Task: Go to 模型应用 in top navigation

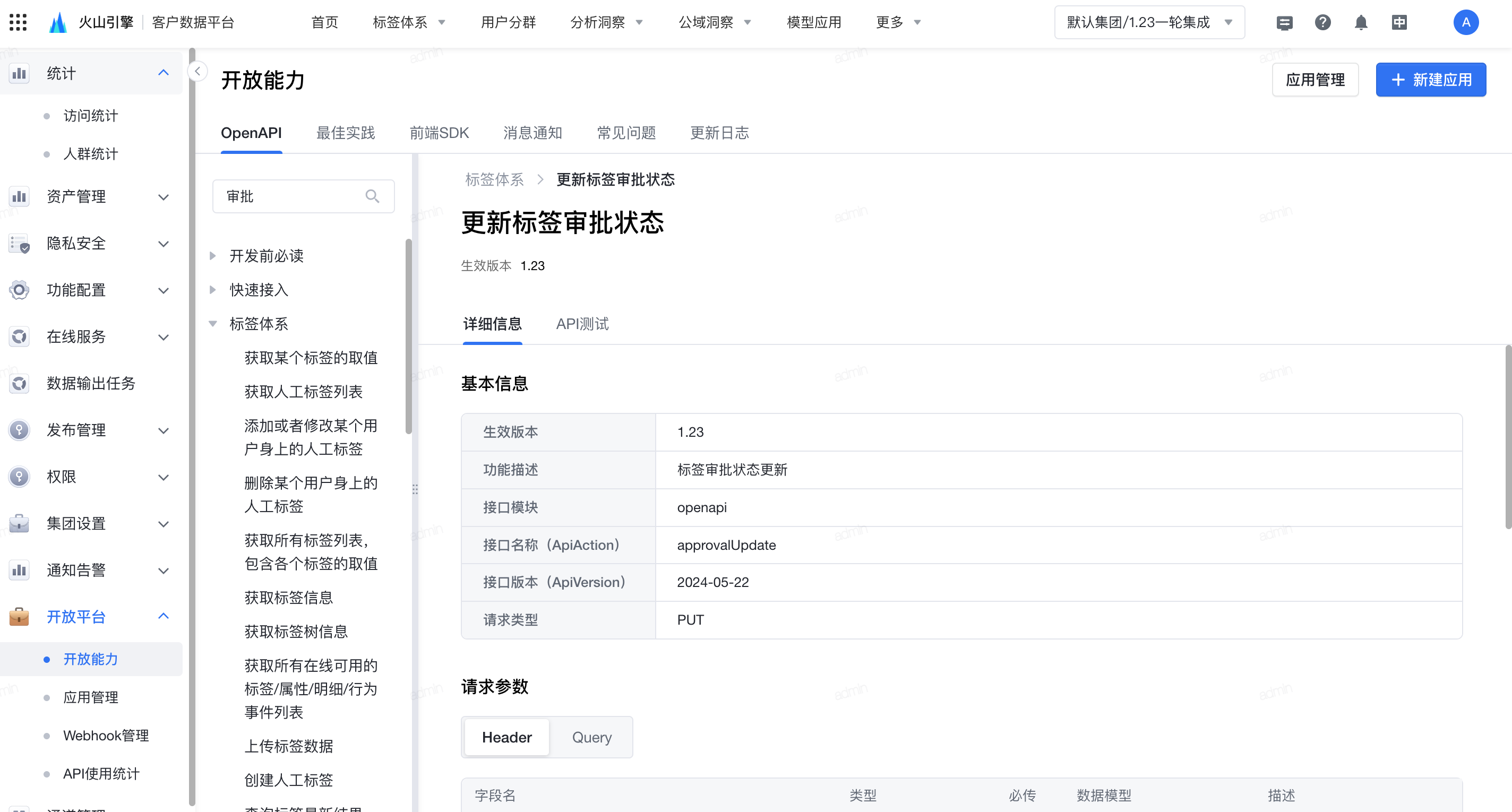Action: coord(814,22)
